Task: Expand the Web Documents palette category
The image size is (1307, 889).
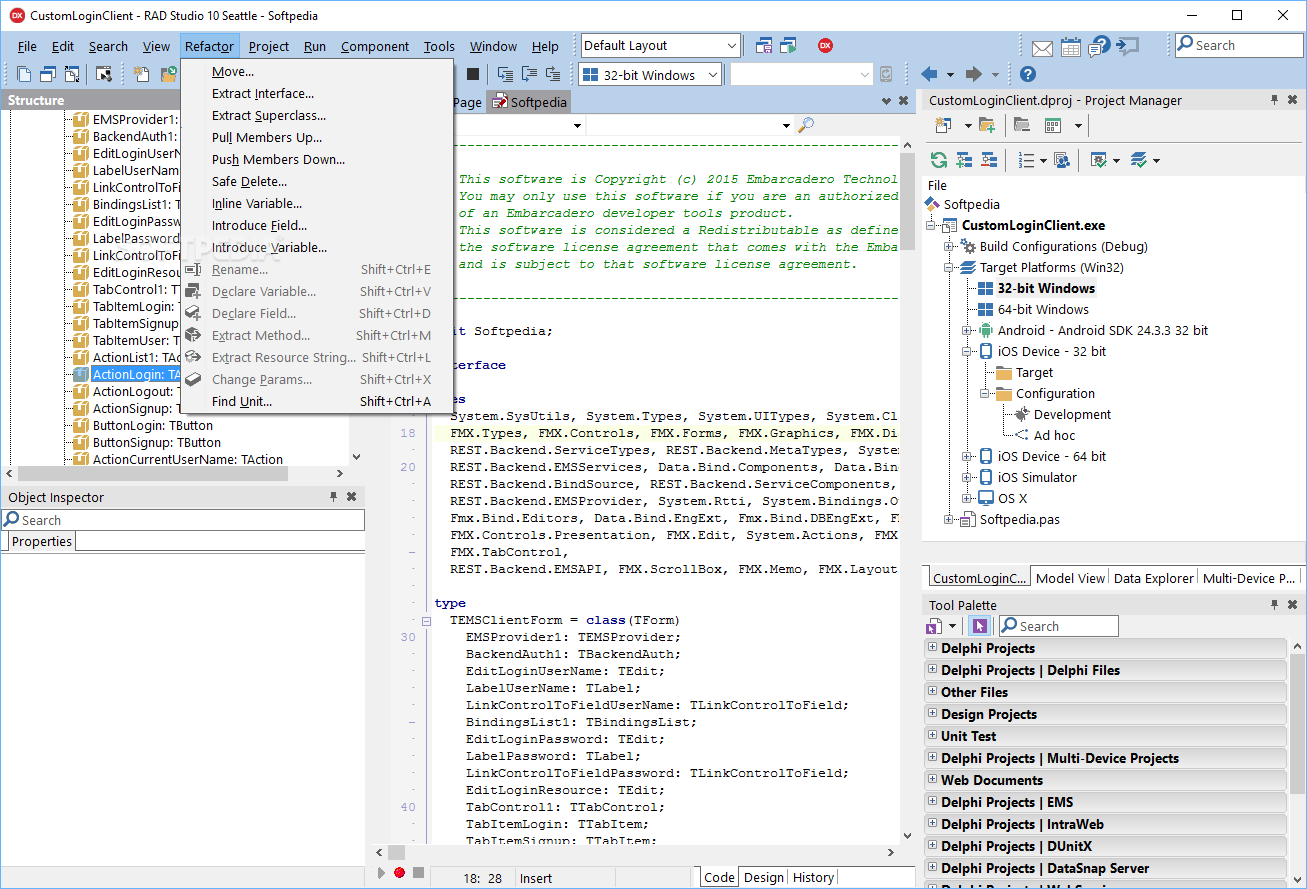Action: pos(933,779)
